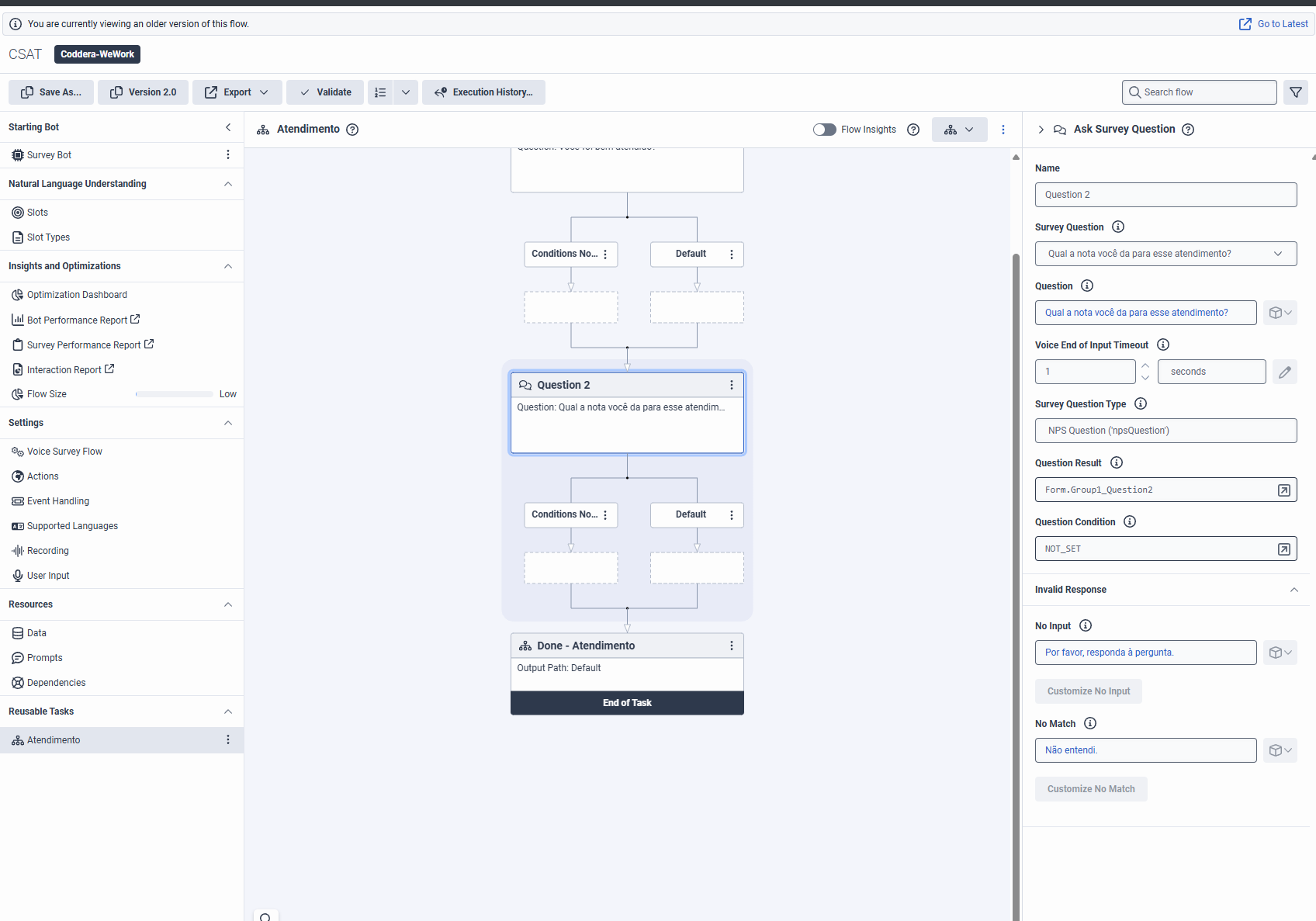Open Bot Performance Report link
The width and height of the screenshot is (1316, 921).
[x=77, y=320]
